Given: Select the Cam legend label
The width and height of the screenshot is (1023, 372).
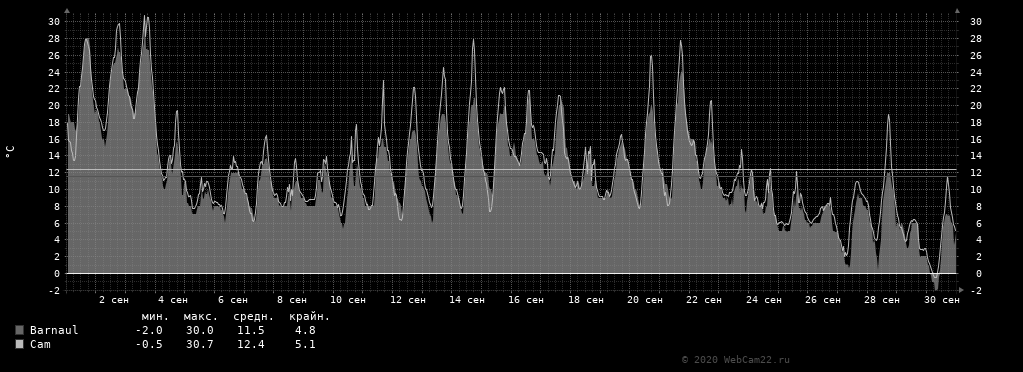Looking at the screenshot, I should [x=40, y=344].
